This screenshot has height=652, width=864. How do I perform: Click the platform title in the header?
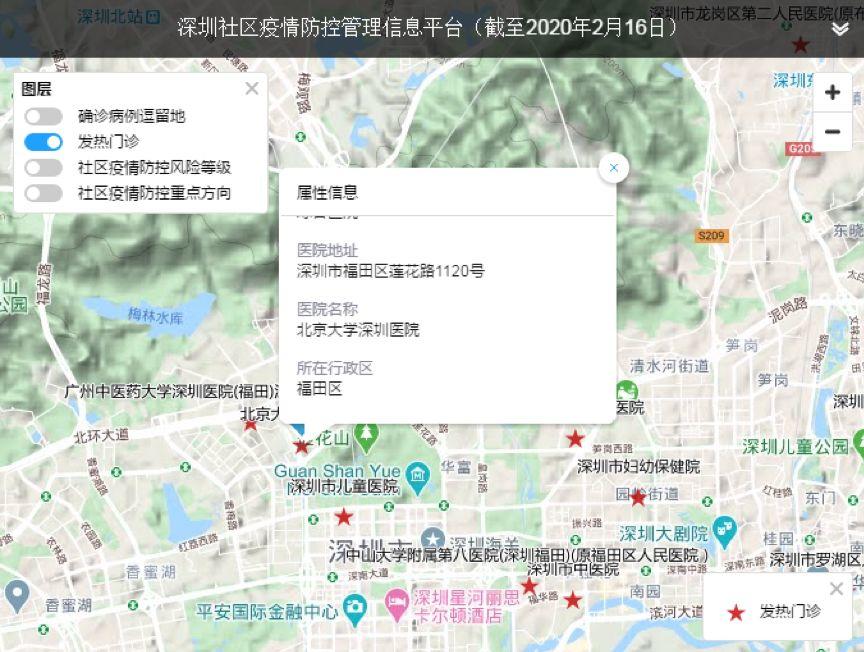point(428,28)
